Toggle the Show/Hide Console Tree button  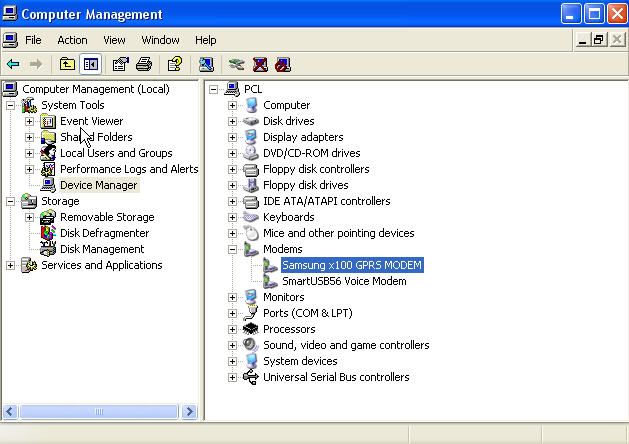(x=90, y=64)
